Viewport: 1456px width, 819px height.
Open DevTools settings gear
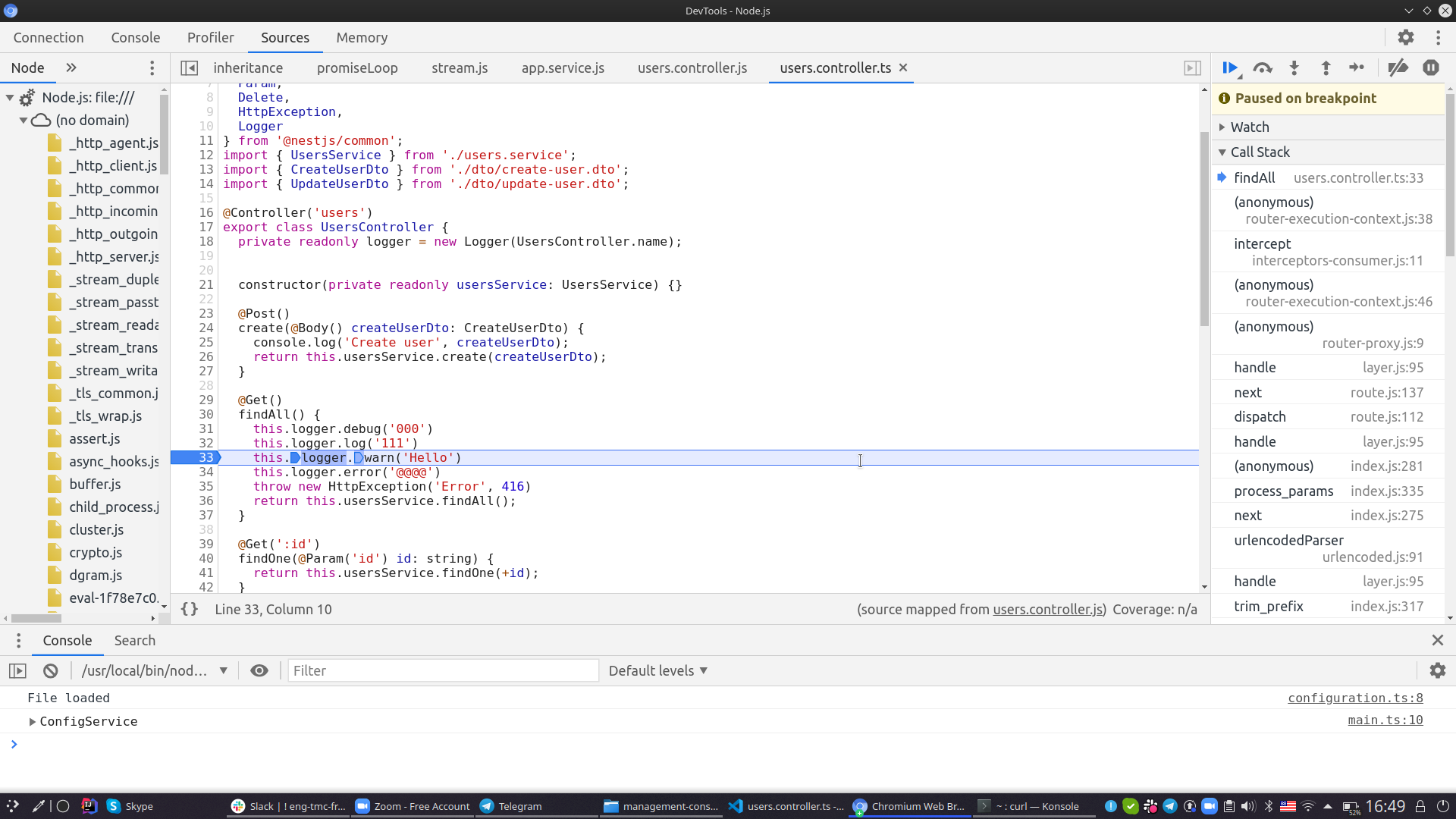(1405, 37)
